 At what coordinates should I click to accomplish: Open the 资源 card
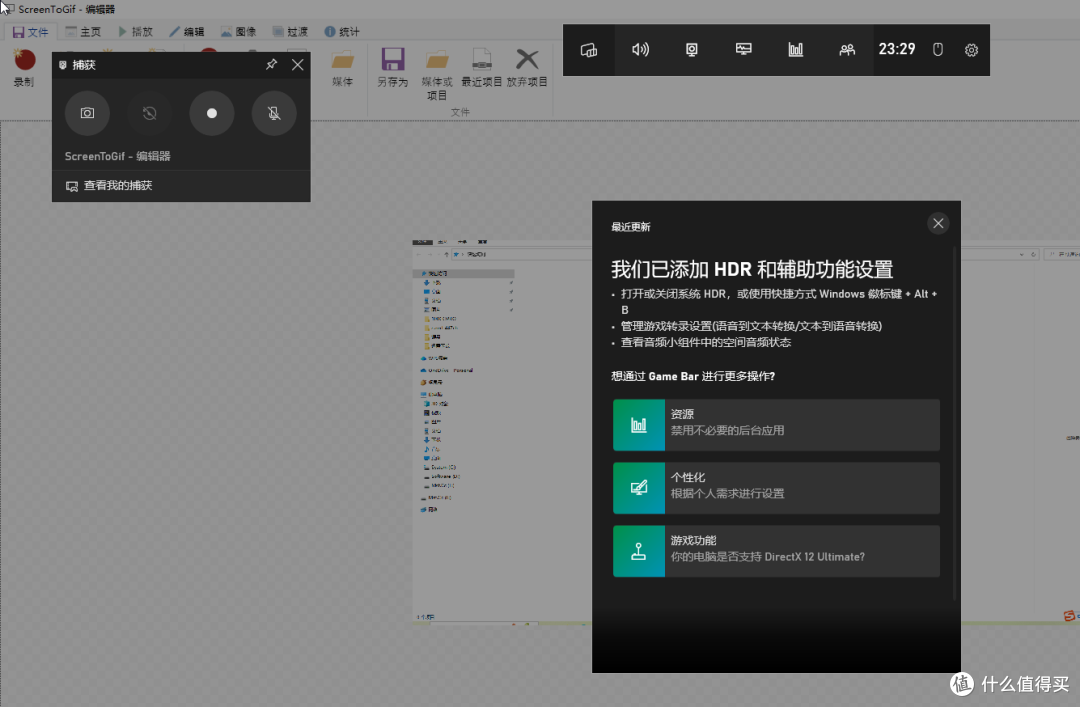click(776, 424)
